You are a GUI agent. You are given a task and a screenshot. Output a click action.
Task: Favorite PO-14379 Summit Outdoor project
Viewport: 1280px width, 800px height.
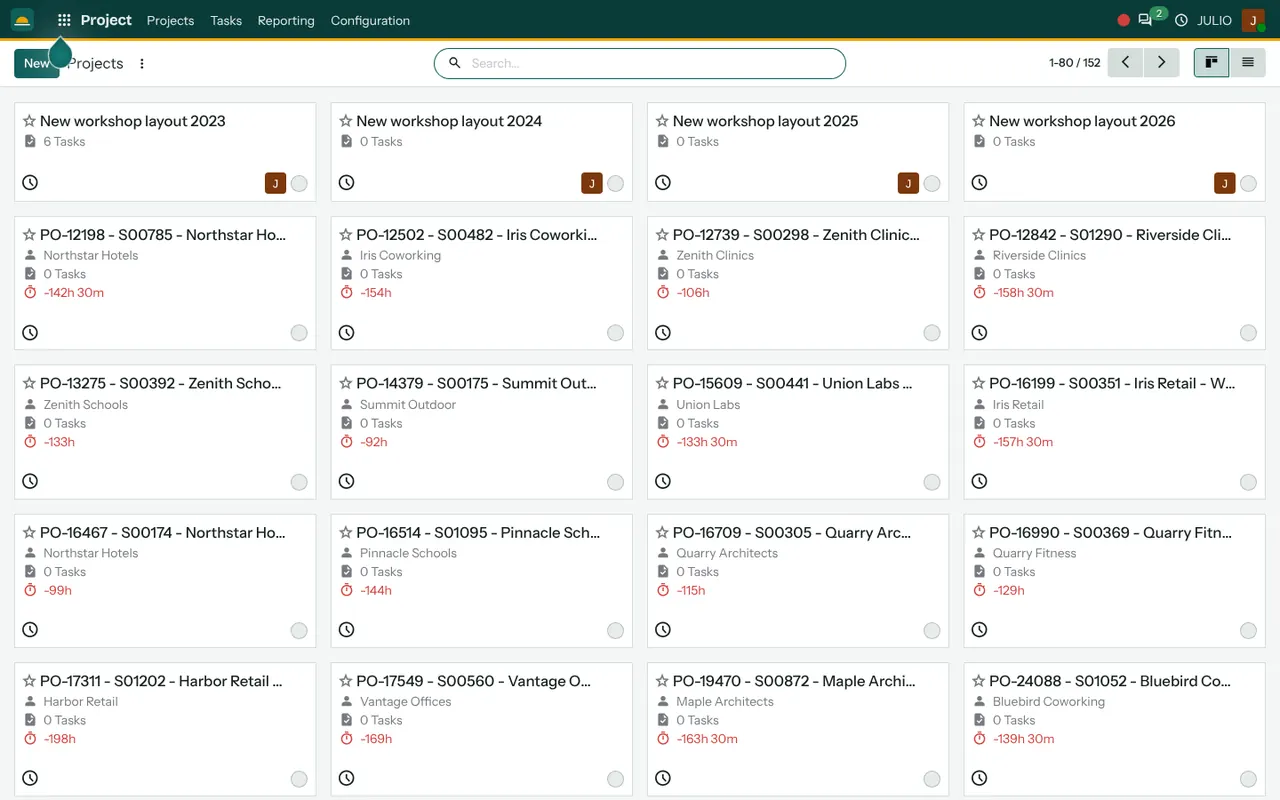346,383
